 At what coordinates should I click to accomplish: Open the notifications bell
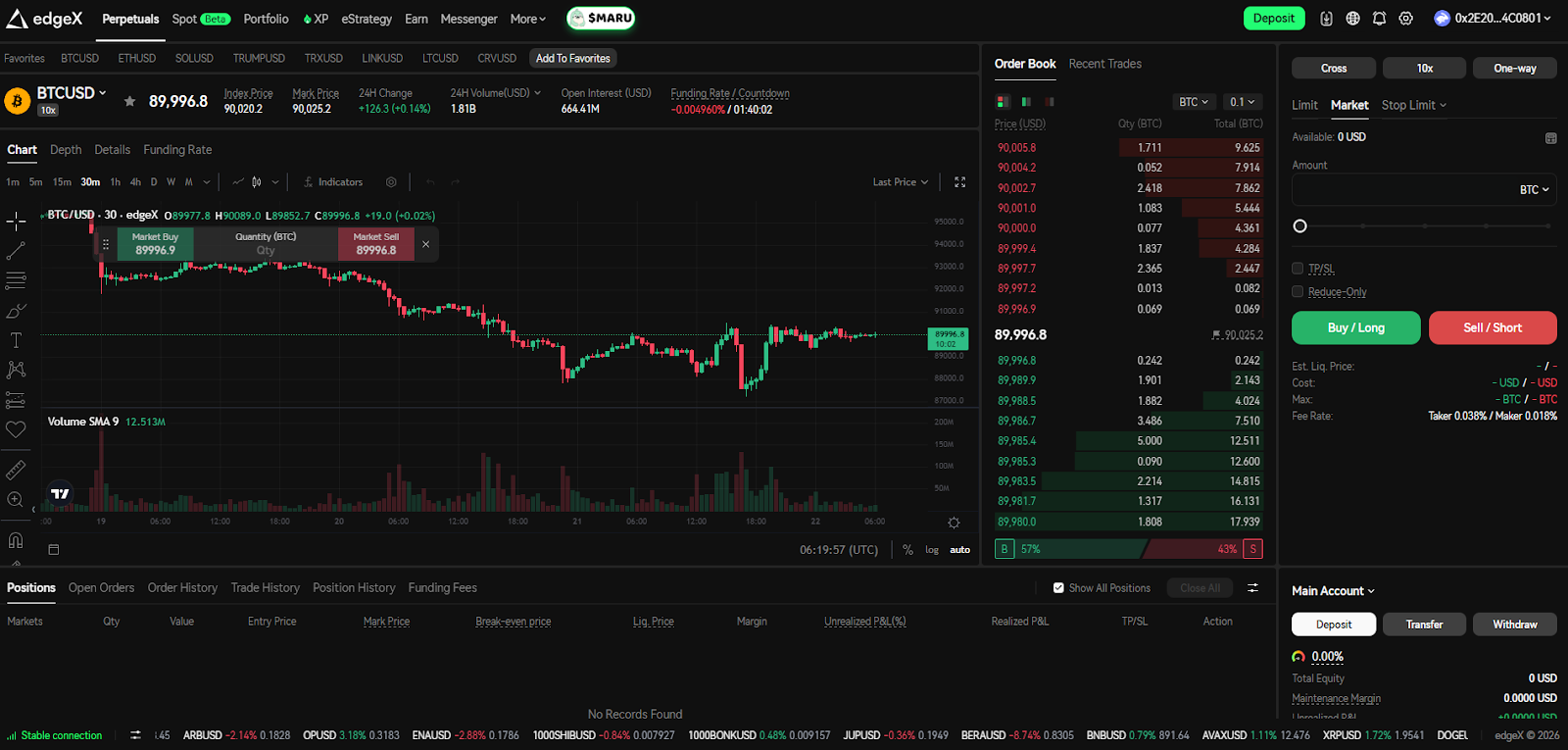tap(1379, 19)
